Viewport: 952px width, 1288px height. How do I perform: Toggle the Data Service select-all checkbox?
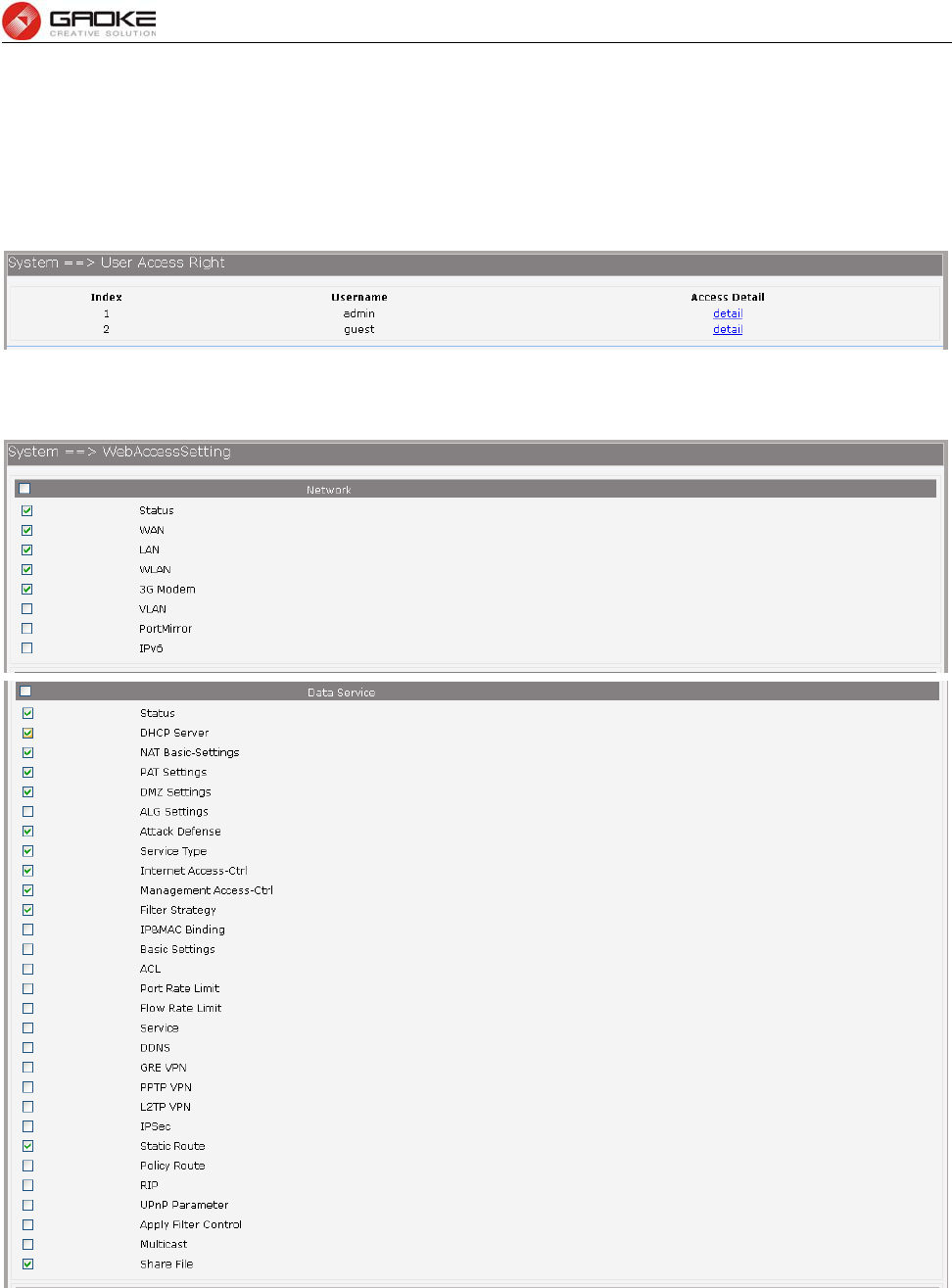26,692
